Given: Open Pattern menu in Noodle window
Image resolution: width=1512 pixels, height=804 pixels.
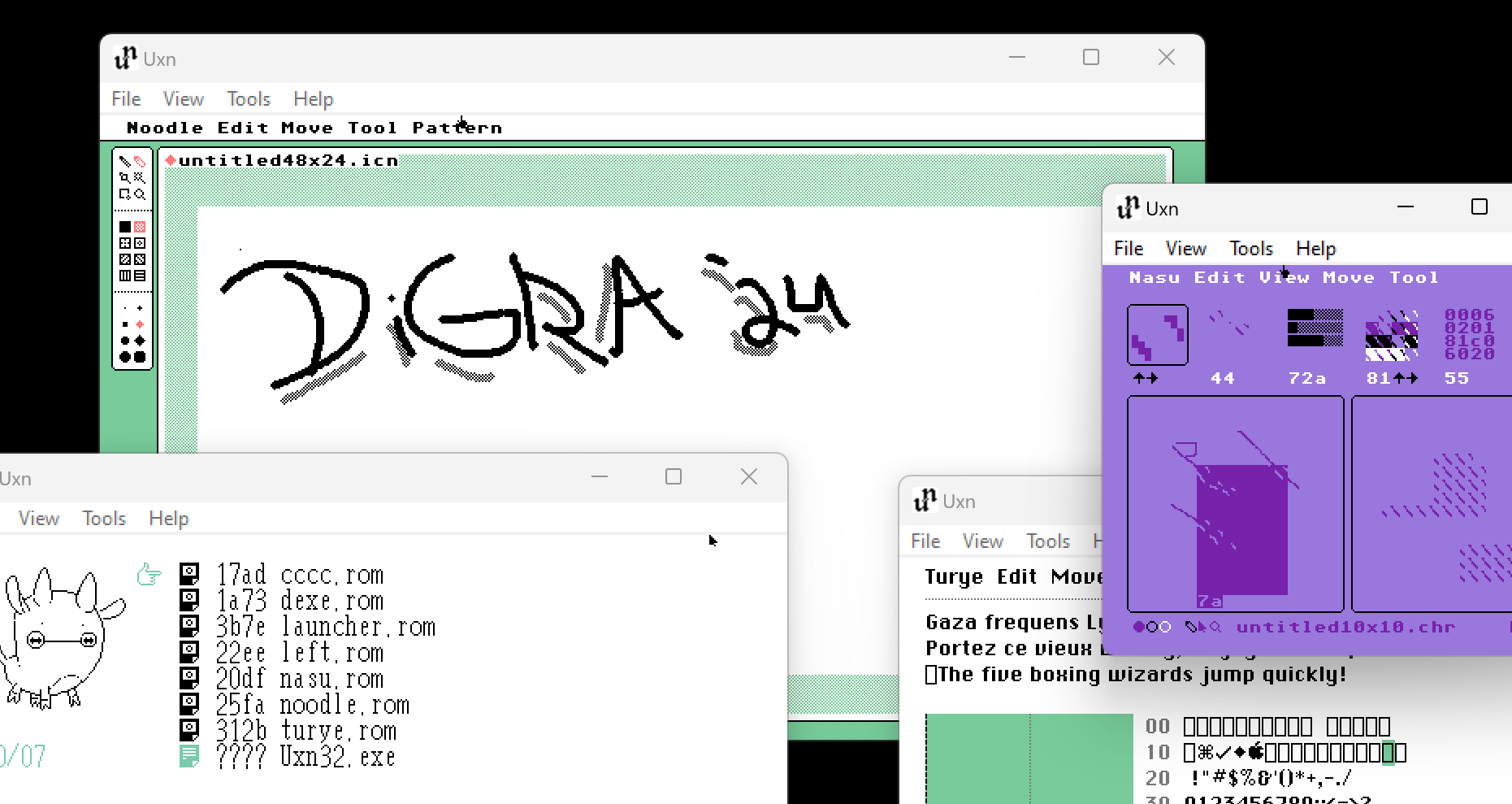Looking at the screenshot, I should click(x=457, y=128).
